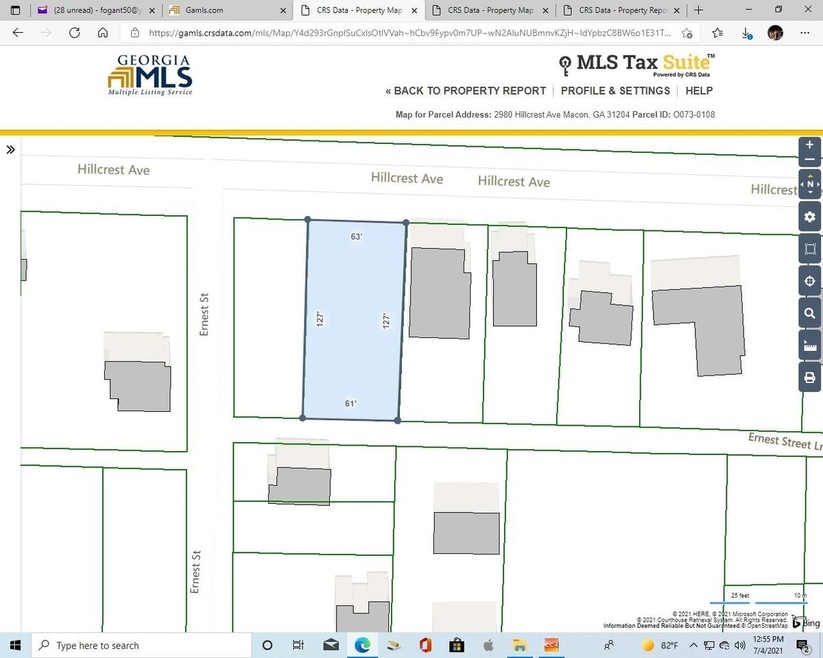The height and width of the screenshot is (658, 823).
Task: Select the area selection square tool
Action: 810,249
